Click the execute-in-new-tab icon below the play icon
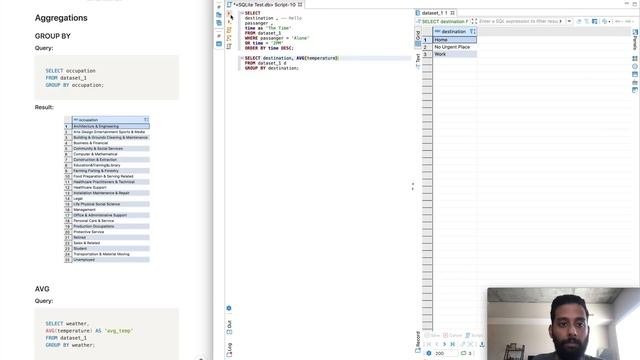 click(x=229, y=22)
